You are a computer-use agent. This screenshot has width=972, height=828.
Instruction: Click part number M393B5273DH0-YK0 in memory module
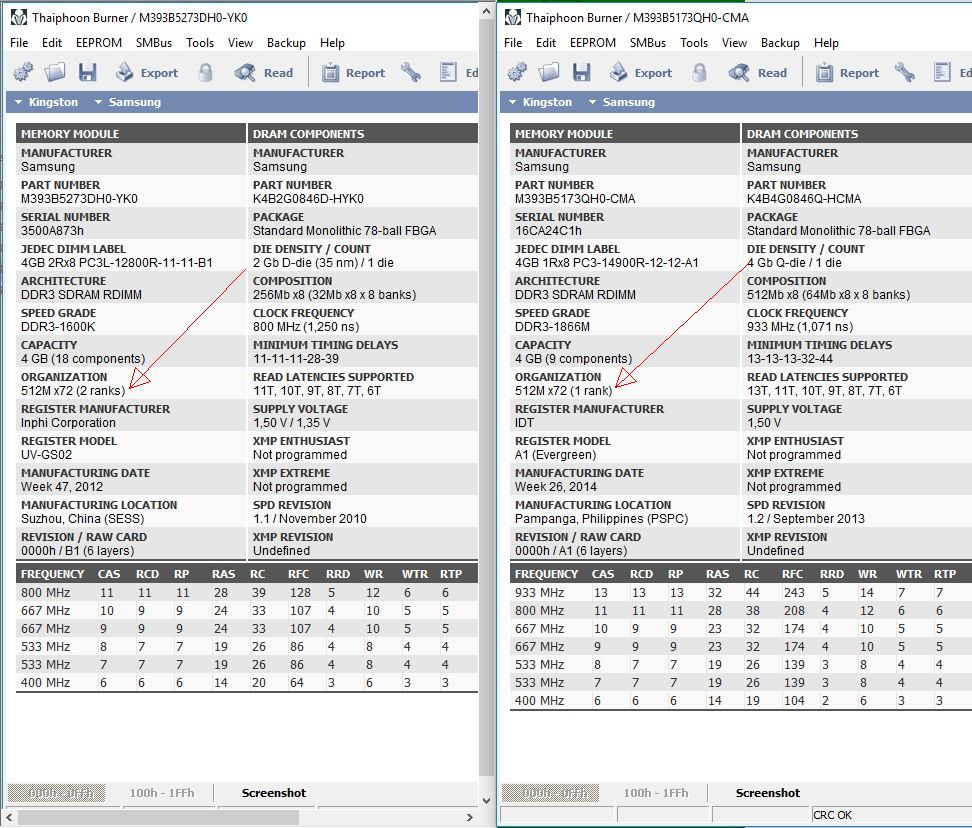pyautogui.click(x=79, y=199)
